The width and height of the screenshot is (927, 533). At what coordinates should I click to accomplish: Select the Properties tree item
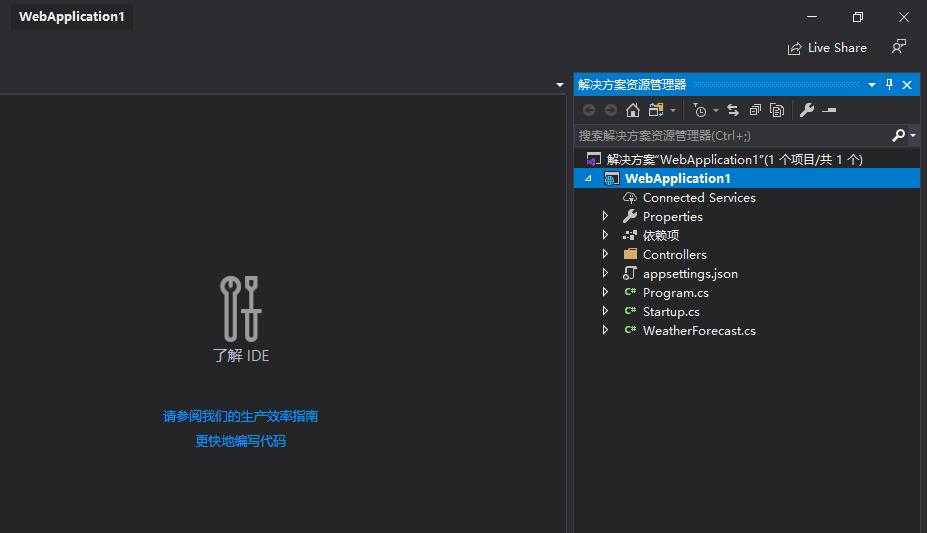coord(673,217)
